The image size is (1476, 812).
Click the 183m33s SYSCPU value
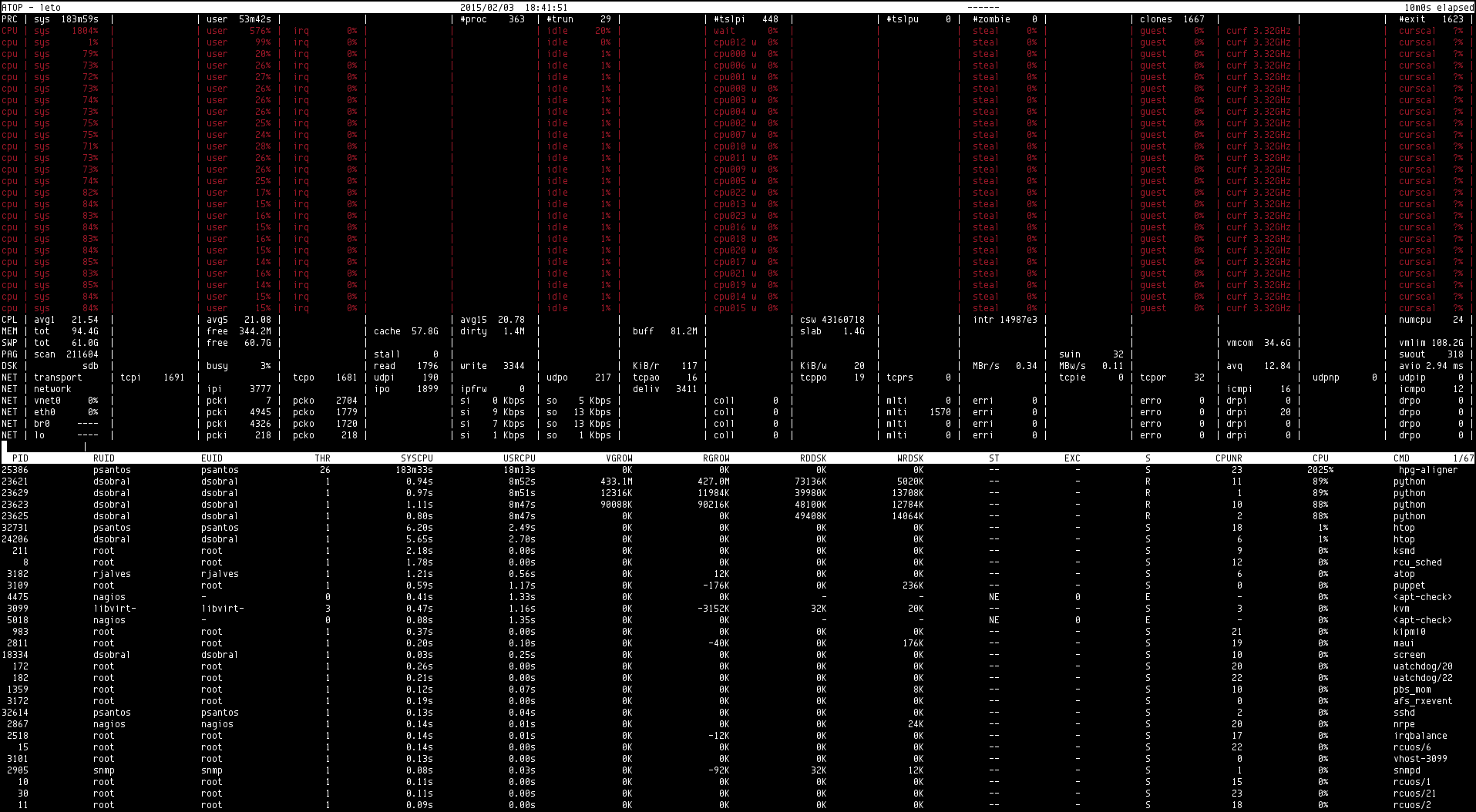click(x=414, y=470)
